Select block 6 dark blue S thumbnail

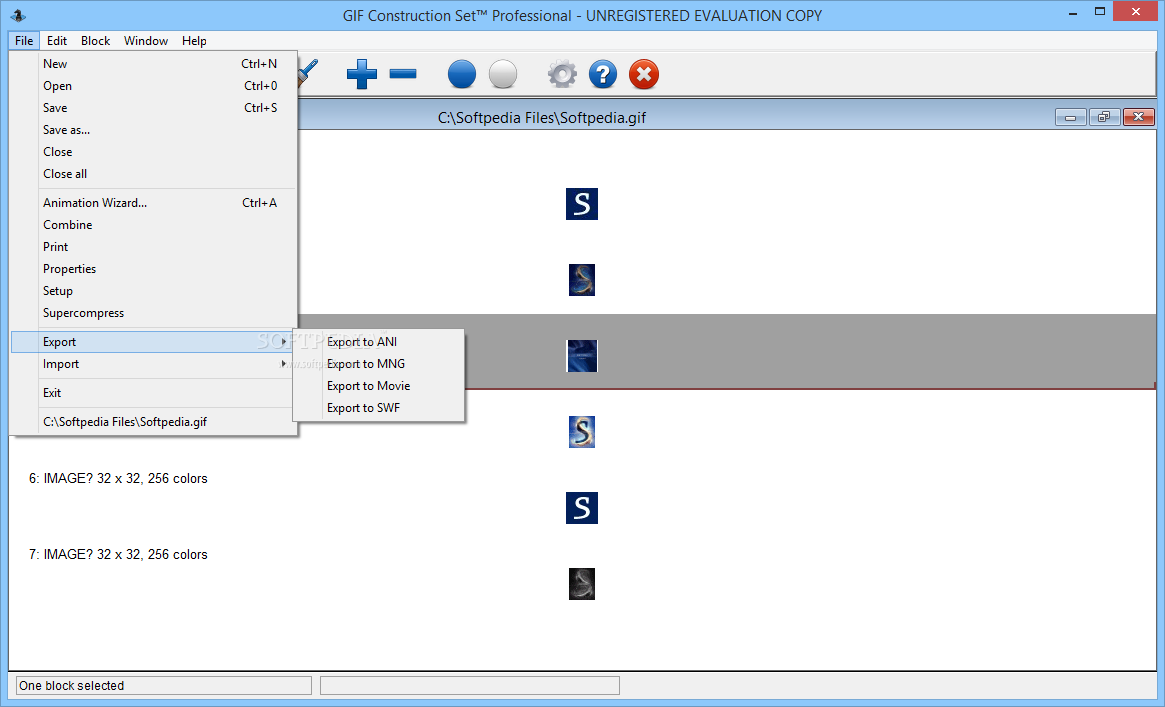coord(582,508)
